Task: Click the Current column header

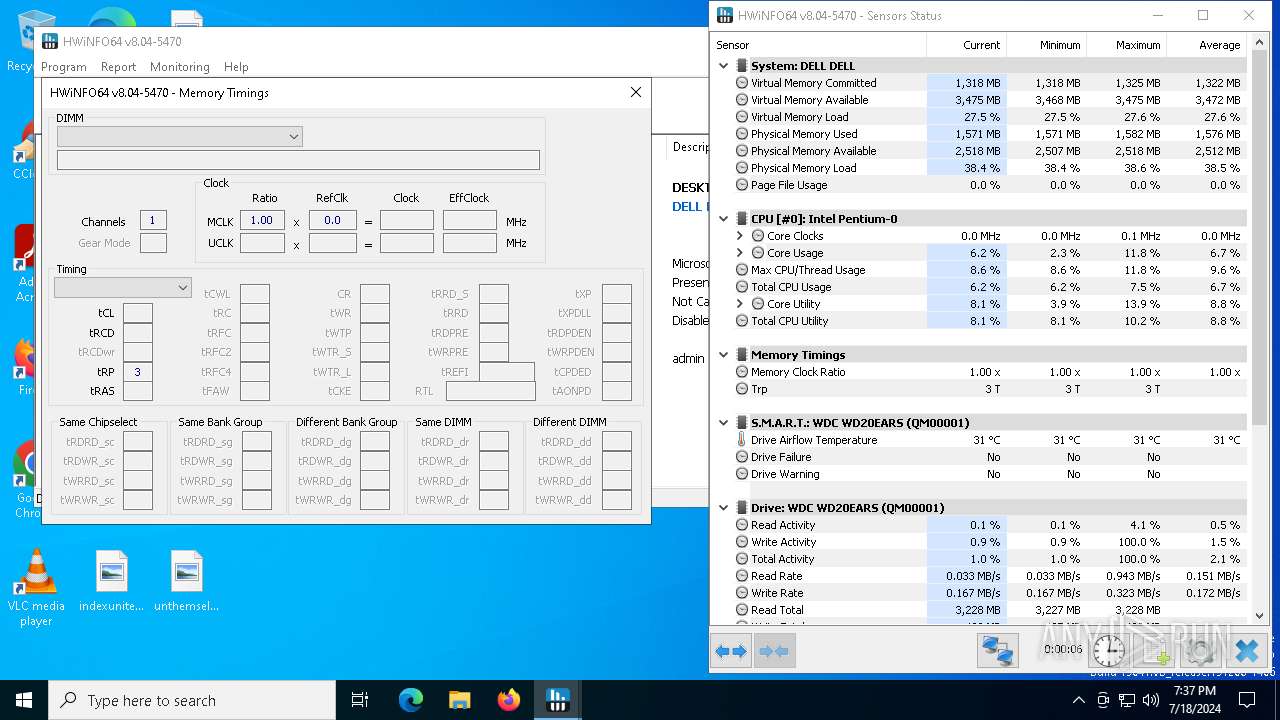Action: coord(966,45)
